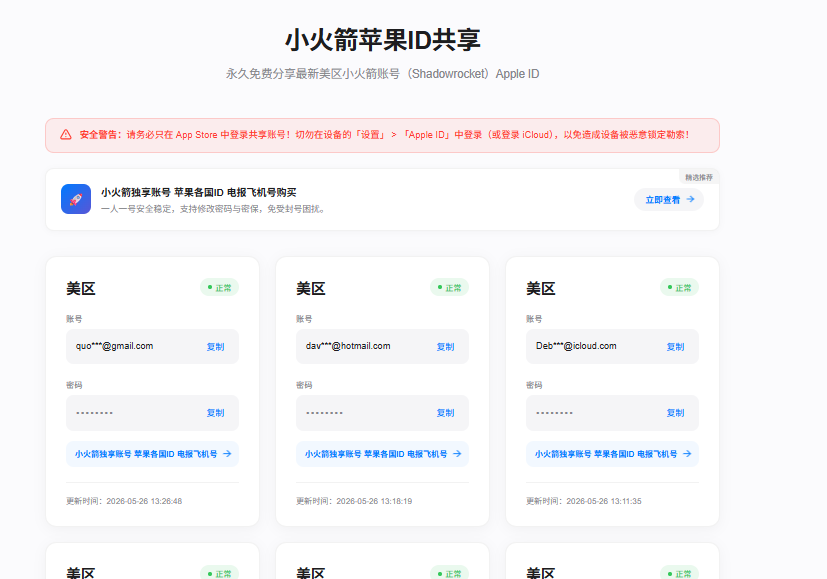Click the dav***@hotmail.com account text
The image size is (827, 579).
pos(348,346)
